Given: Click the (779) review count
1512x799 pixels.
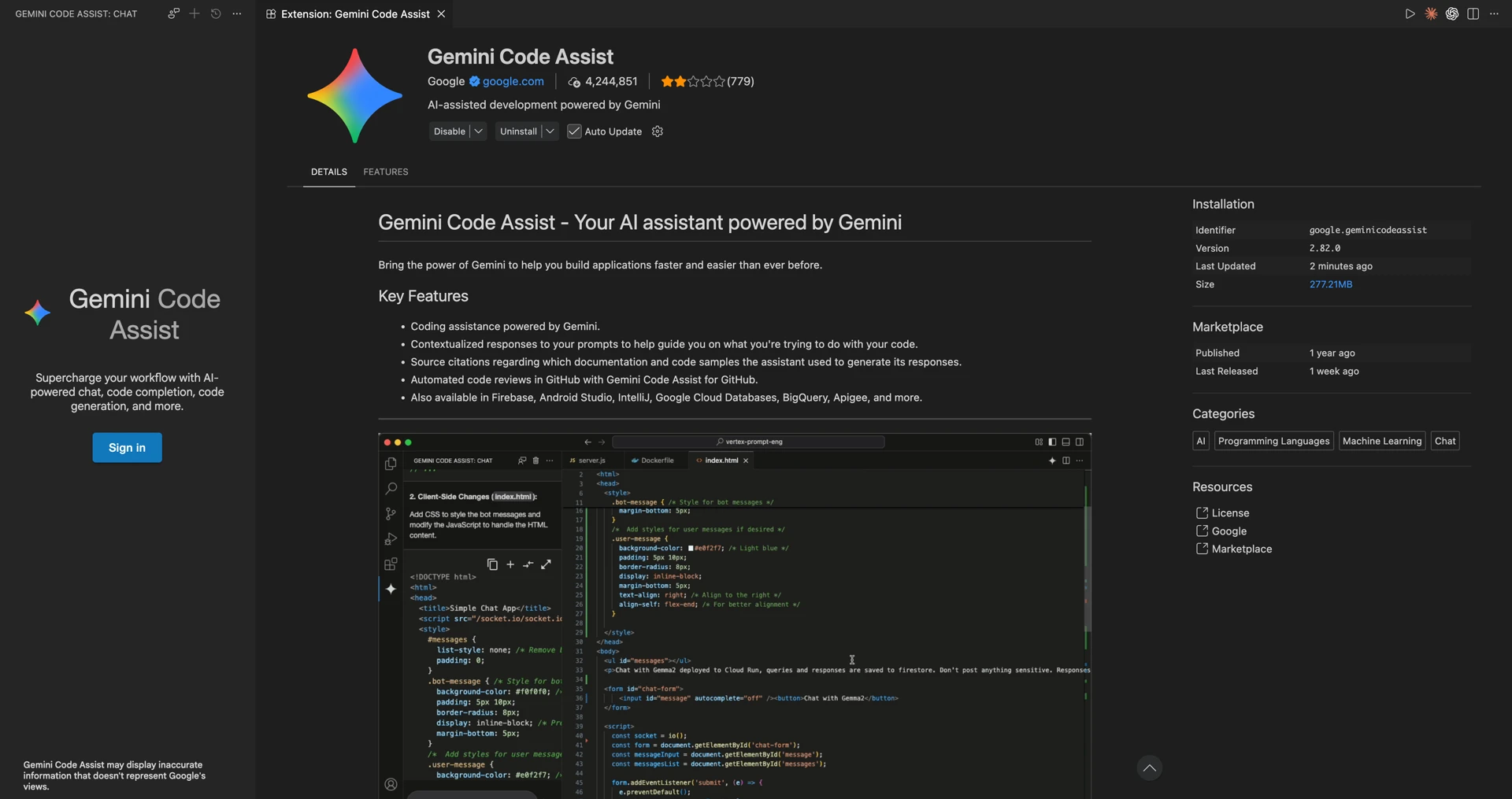Looking at the screenshot, I should point(740,81).
